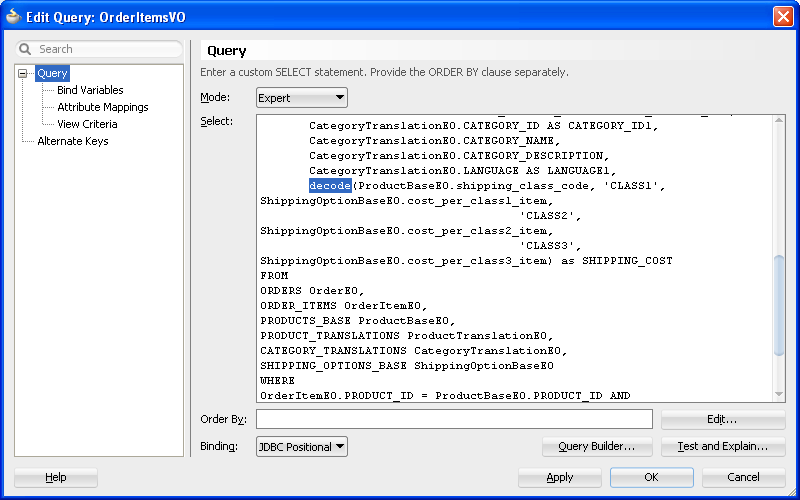Screen dimensions: 800x500
Task: Click the Search field in left panel
Action: tap(99, 49)
